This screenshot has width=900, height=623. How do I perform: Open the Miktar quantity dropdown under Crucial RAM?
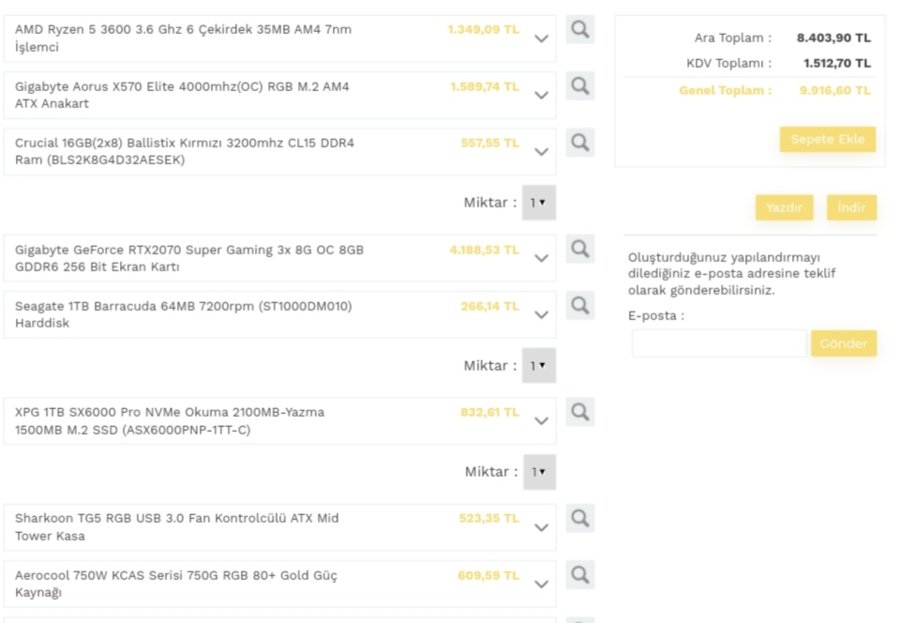click(539, 202)
